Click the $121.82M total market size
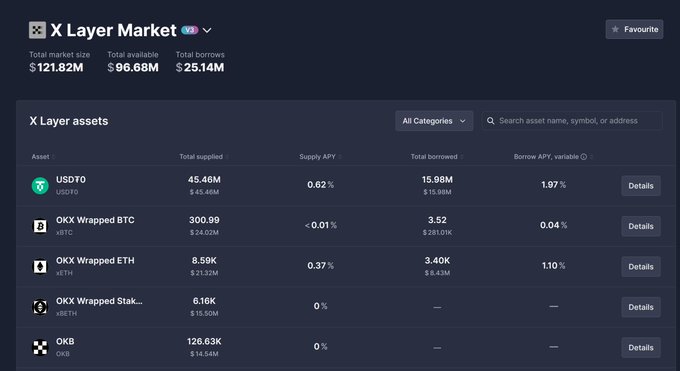This screenshot has width=680, height=371. [56, 67]
